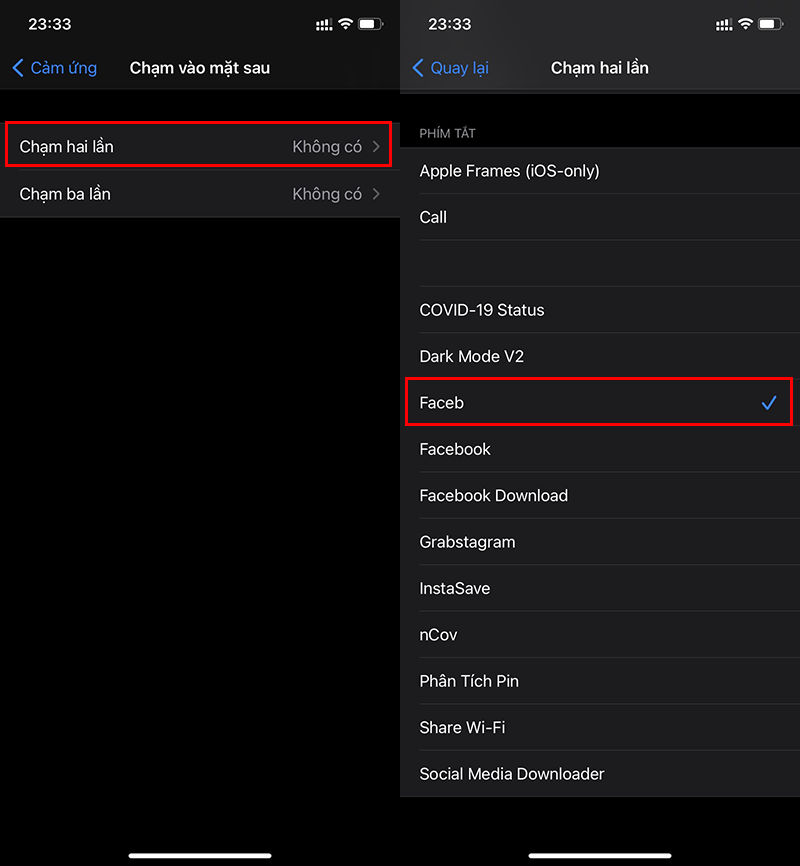This screenshot has width=800, height=866.
Task: Tap the blue checkmark on Faceb
Action: point(768,403)
